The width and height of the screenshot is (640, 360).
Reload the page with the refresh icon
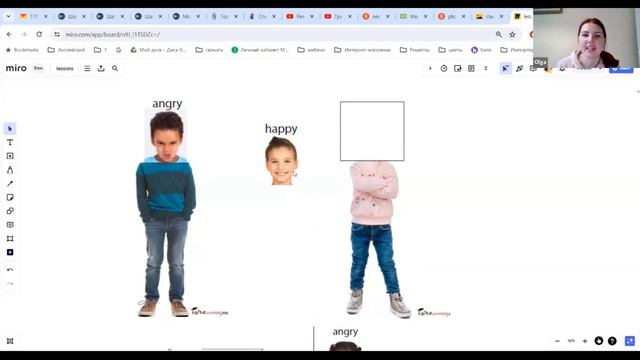[x=39, y=34]
